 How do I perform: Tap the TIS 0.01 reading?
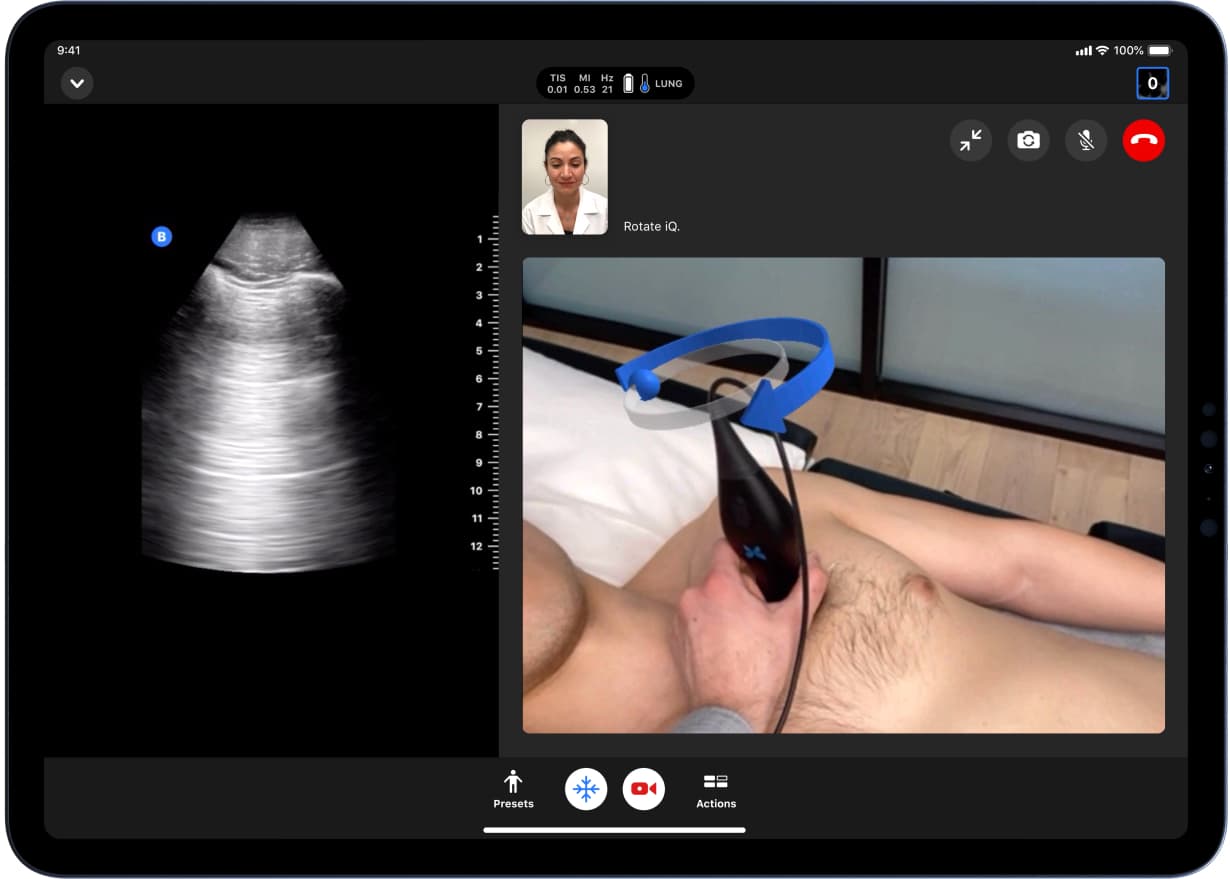click(557, 84)
